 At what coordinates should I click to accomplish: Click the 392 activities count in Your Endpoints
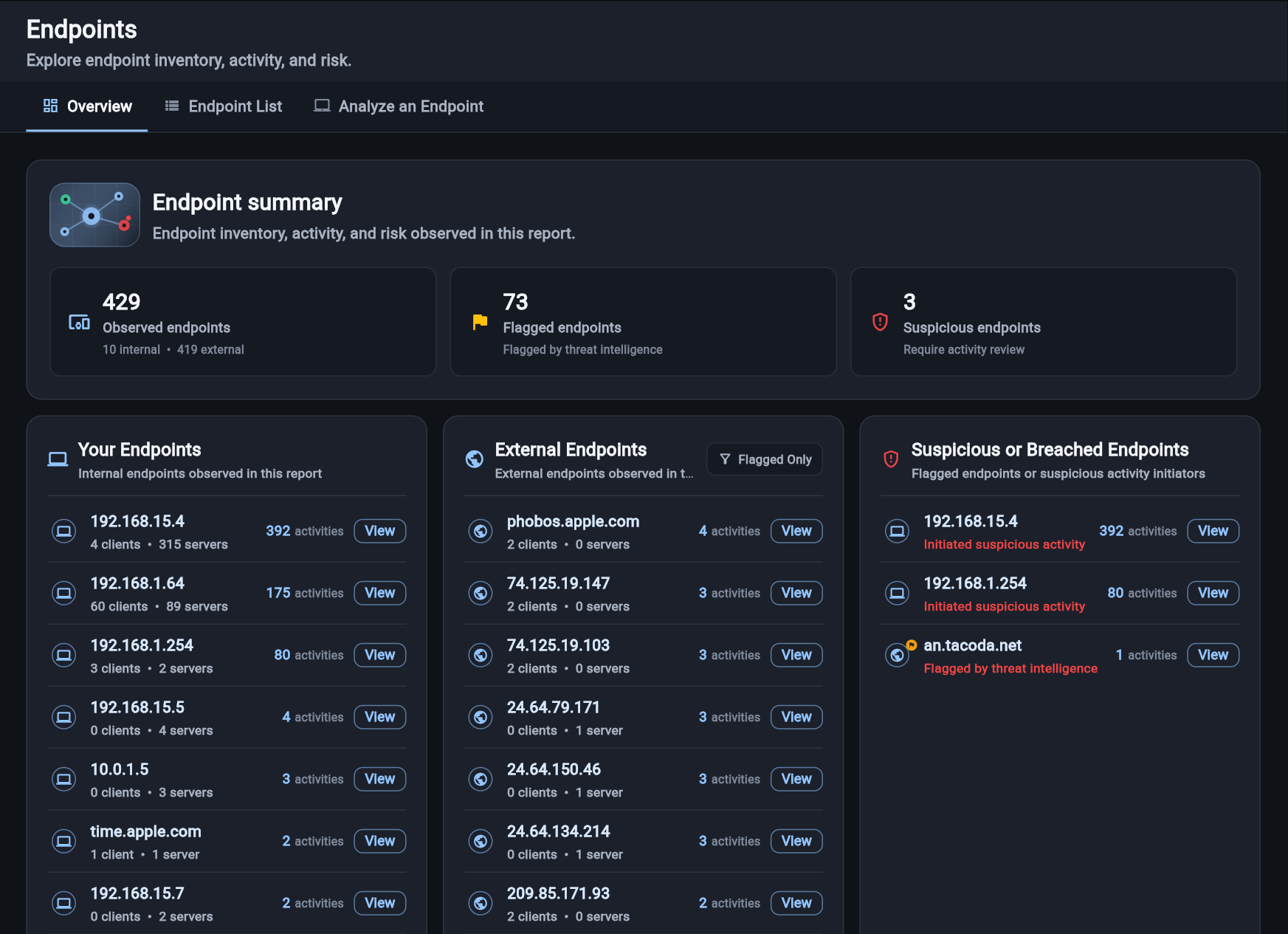click(305, 531)
